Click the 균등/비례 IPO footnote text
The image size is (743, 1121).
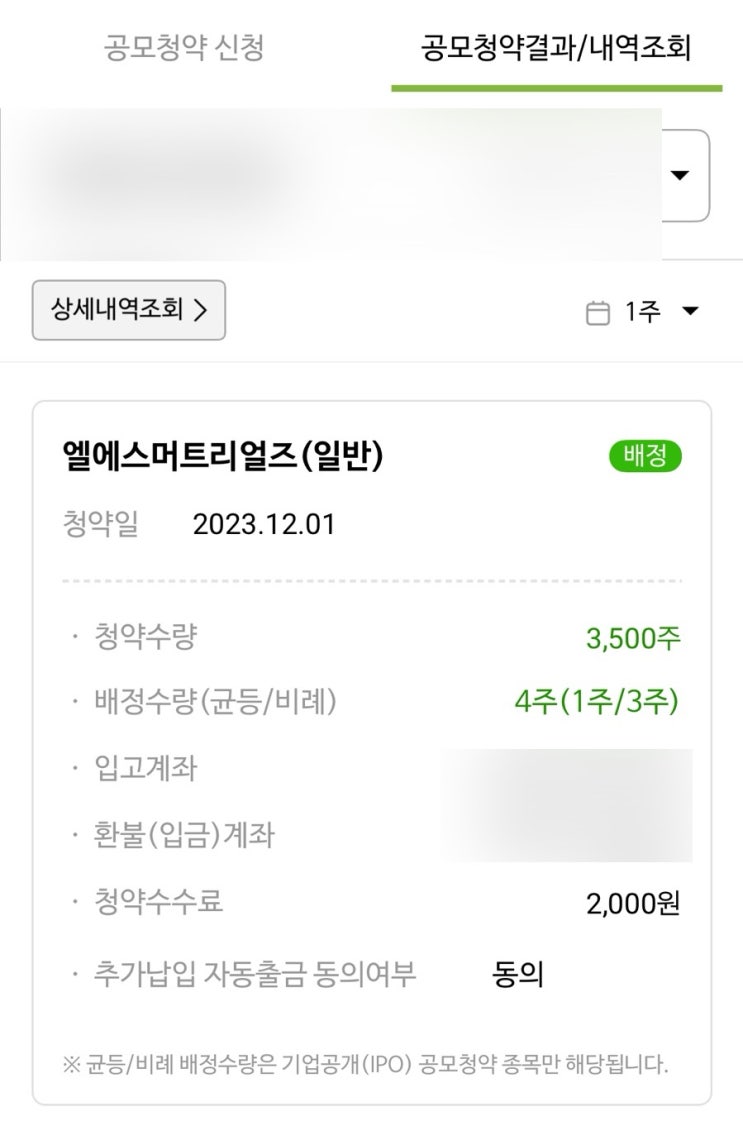click(x=365, y=1064)
